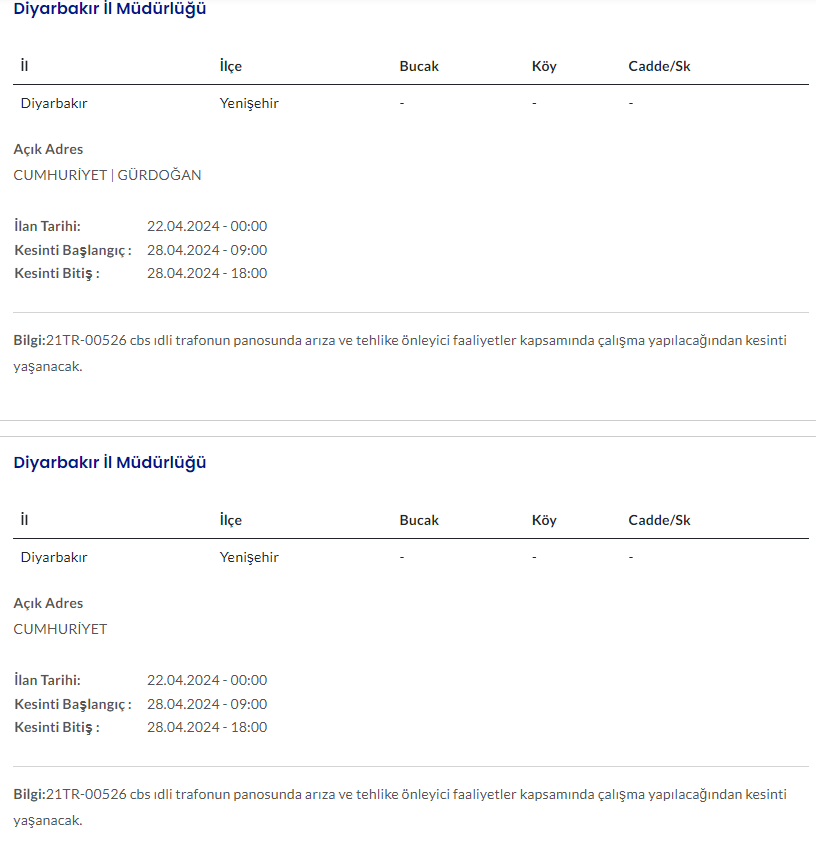
Task: Click the first İlan Tarihi label
Action: coord(47,226)
